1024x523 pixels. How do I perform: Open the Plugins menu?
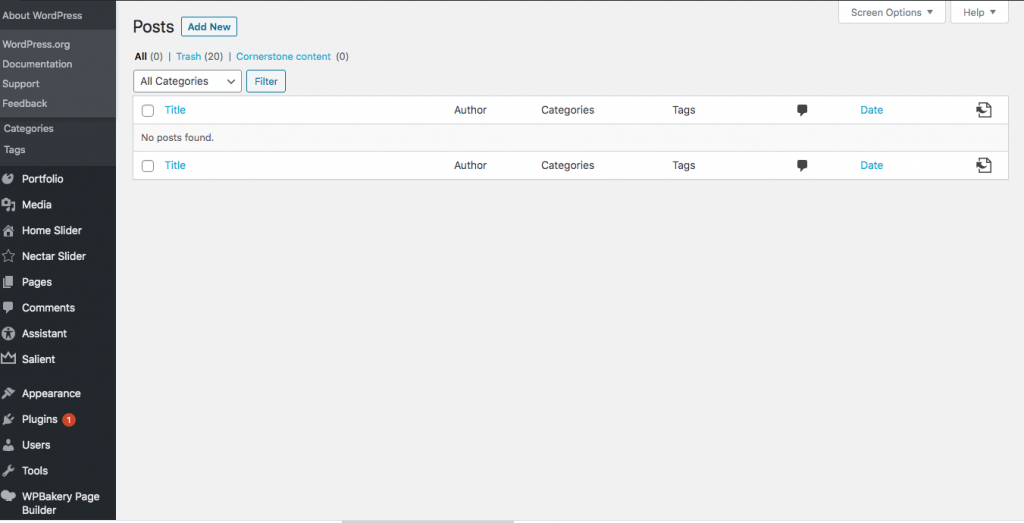point(39,419)
